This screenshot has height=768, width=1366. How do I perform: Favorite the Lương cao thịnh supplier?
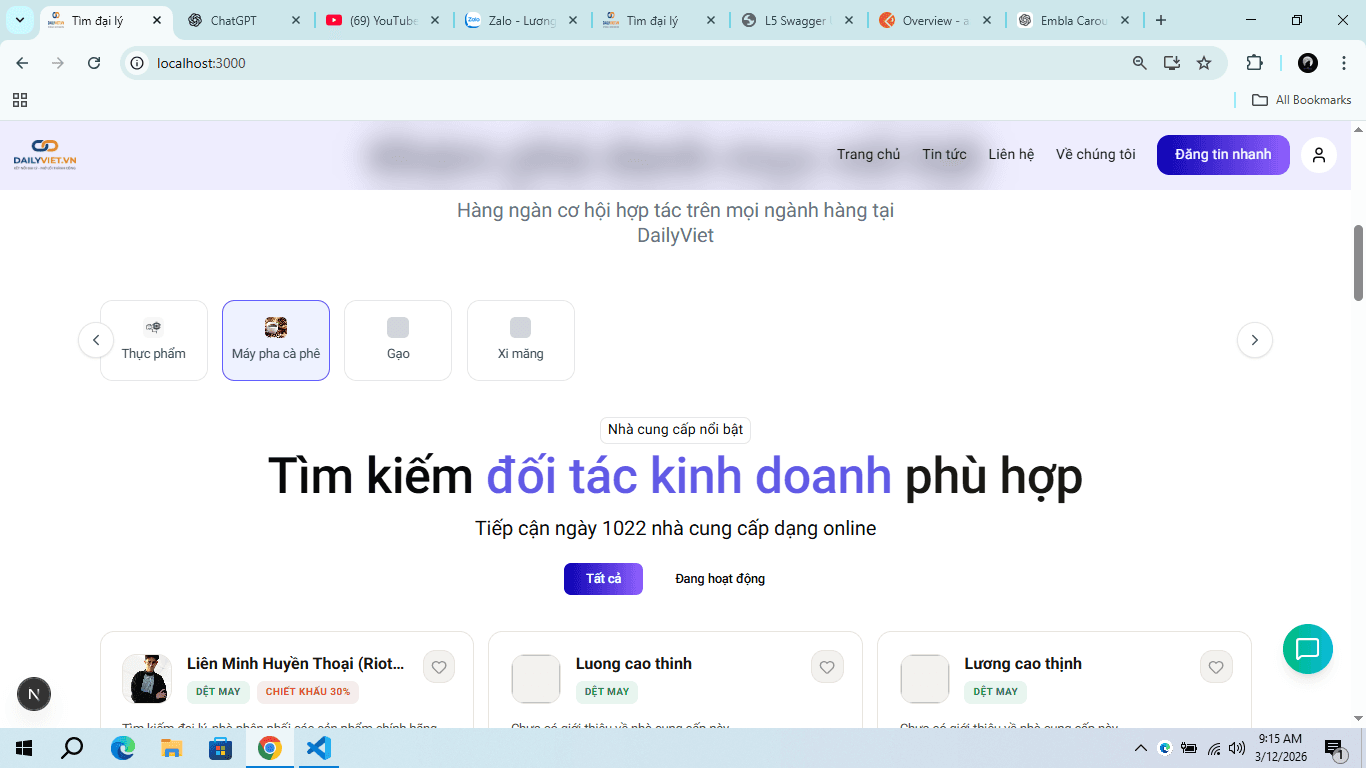1216,667
